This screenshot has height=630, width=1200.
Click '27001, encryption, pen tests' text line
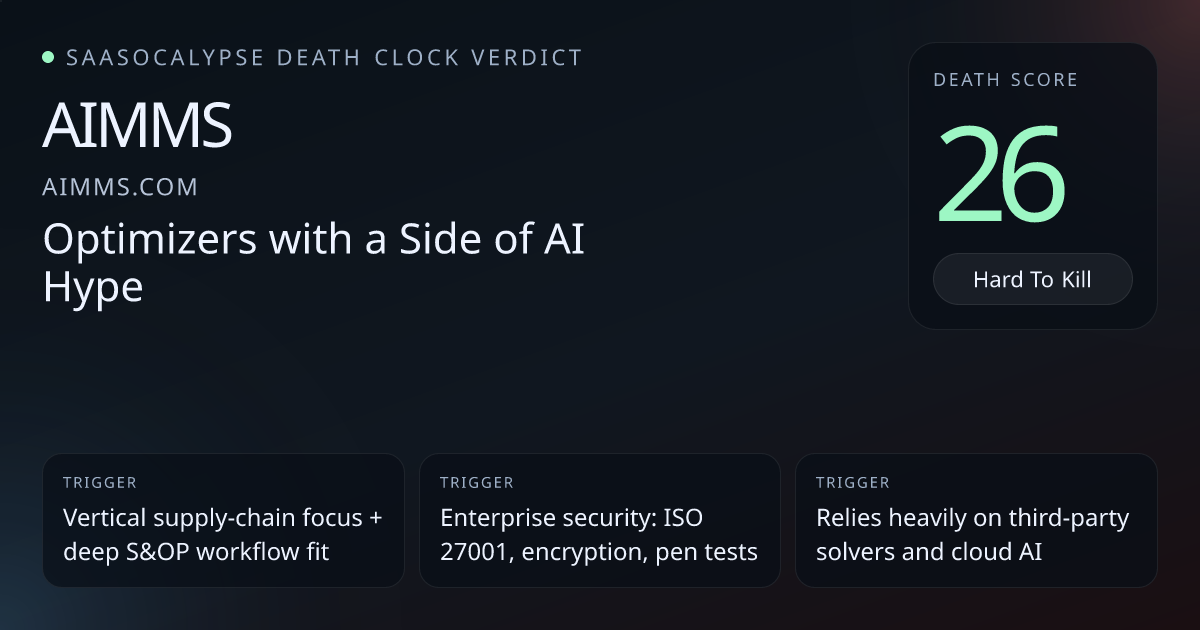598,551
